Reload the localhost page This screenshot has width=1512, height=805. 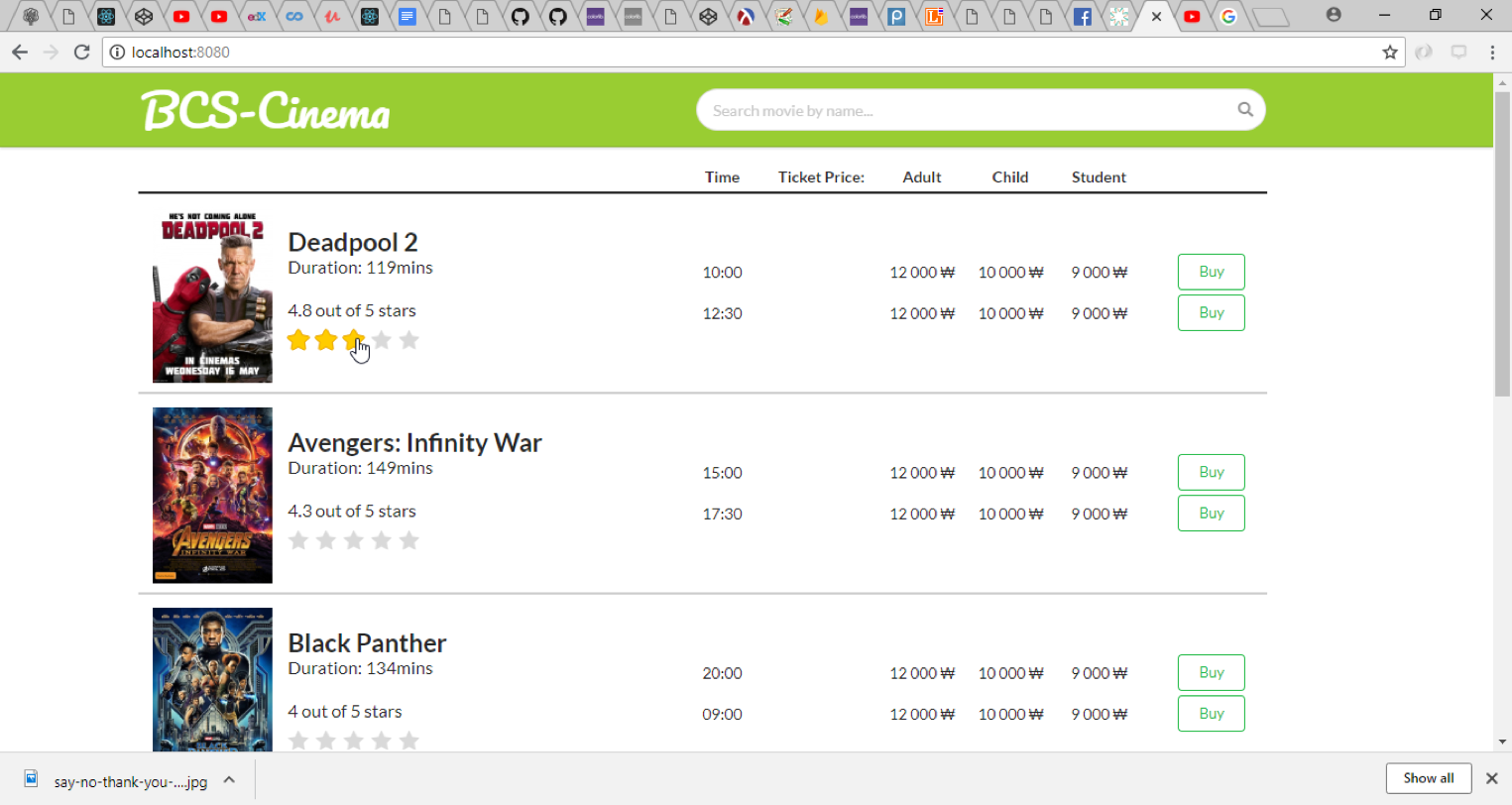tap(82, 53)
